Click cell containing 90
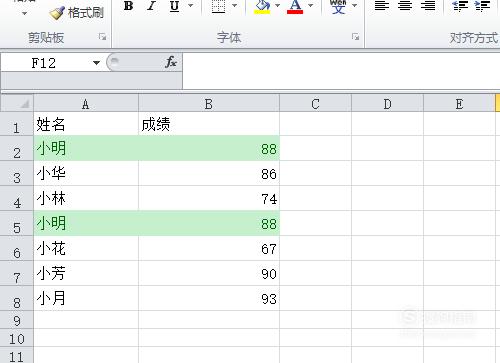 pos(209,273)
